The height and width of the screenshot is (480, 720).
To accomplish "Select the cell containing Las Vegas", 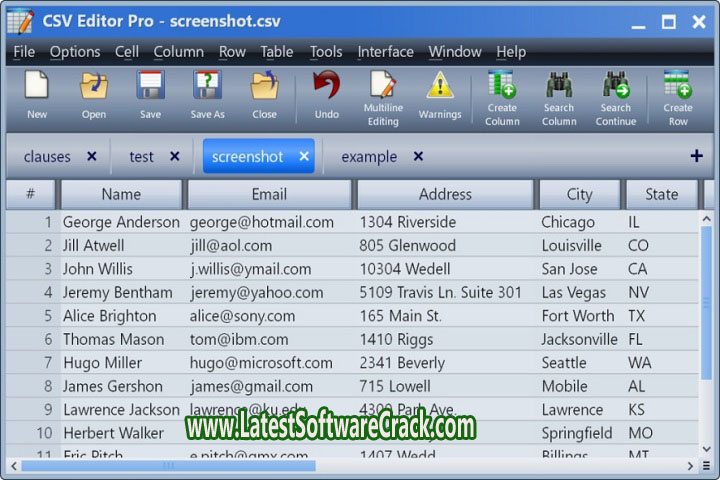I will click(x=573, y=293).
